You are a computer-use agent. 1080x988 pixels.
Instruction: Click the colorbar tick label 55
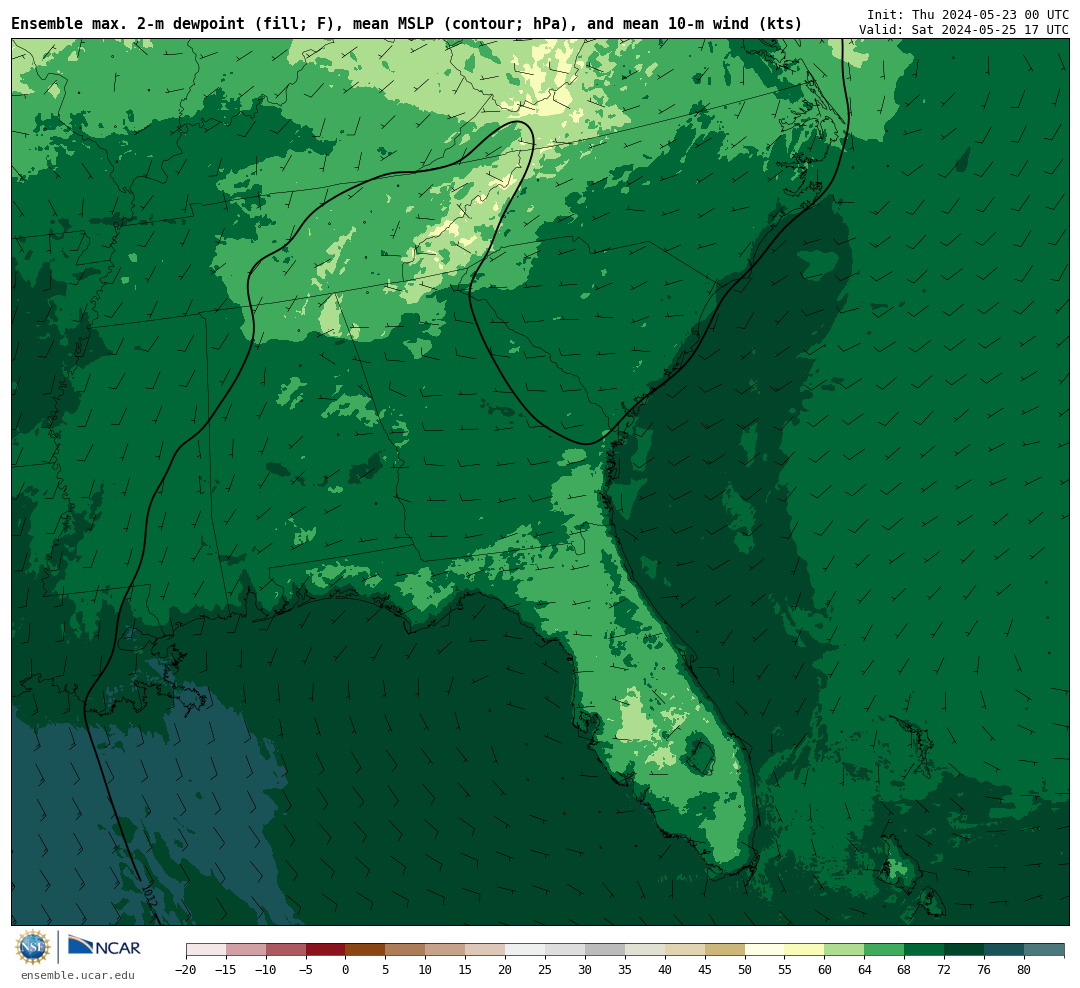(x=785, y=969)
